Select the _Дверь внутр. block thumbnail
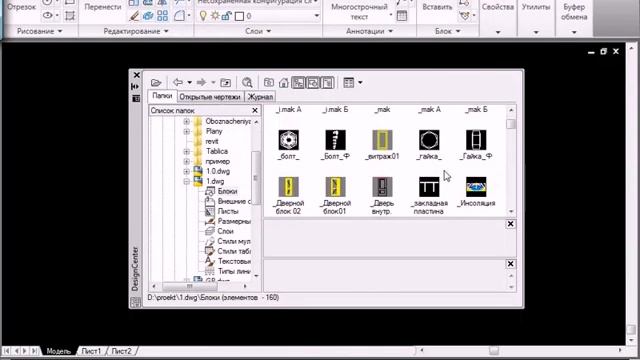The width and height of the screenshot is (640, 360). point(382,187)
